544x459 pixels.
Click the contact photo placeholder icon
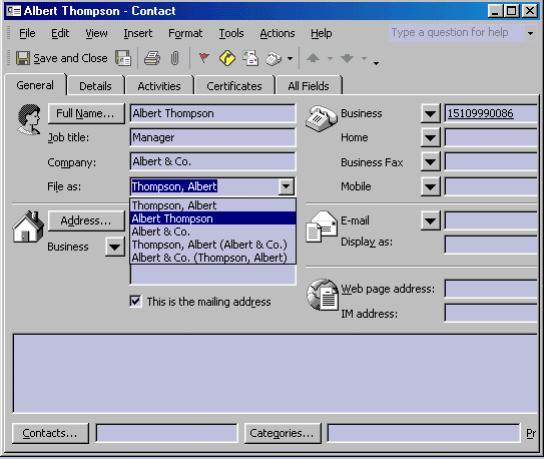[29, 119]
